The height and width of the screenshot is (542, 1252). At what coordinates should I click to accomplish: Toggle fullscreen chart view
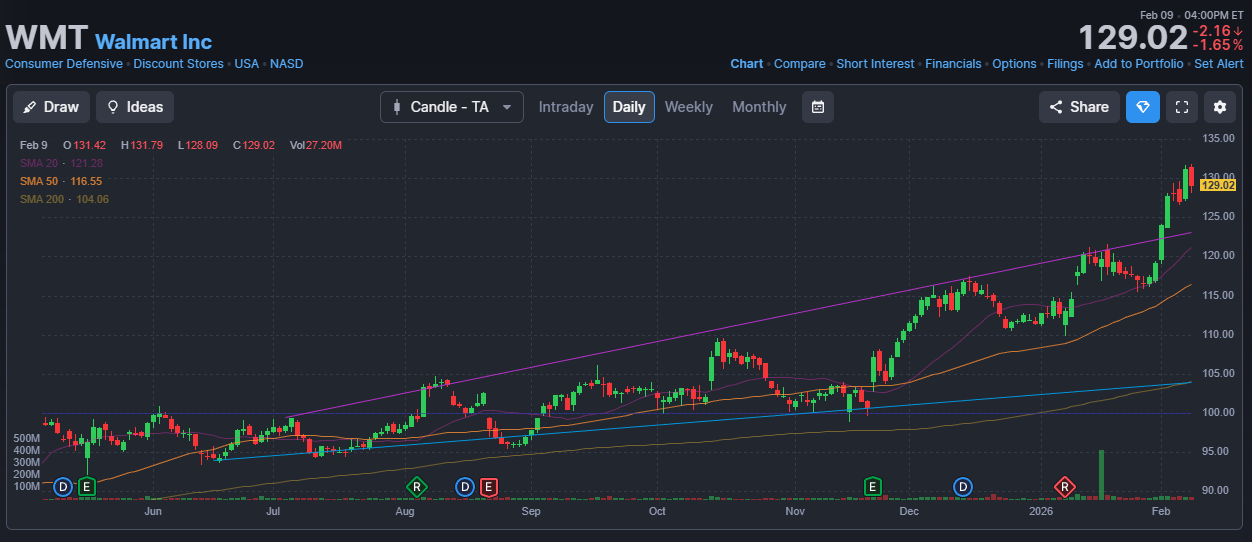coord(1182,107)
